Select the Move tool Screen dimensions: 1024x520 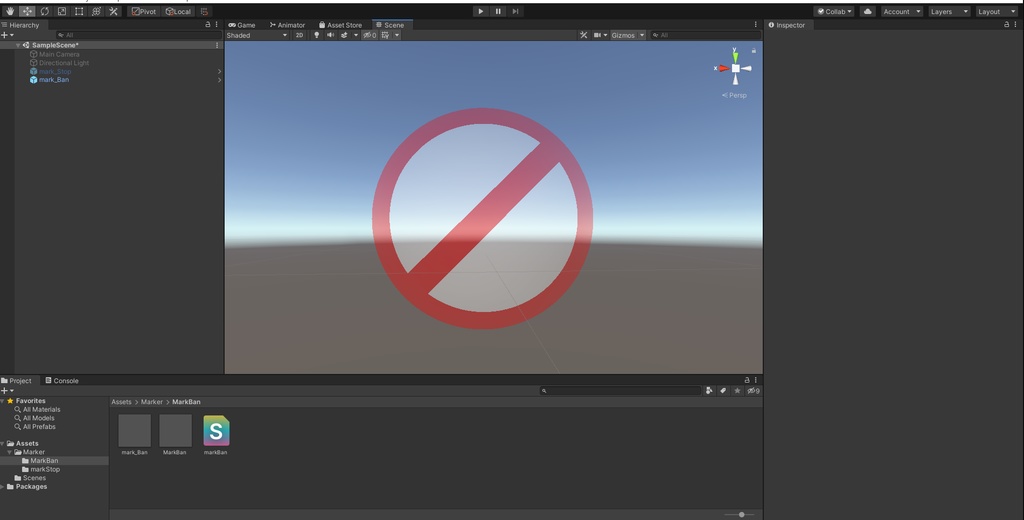(x=27, y=11)
